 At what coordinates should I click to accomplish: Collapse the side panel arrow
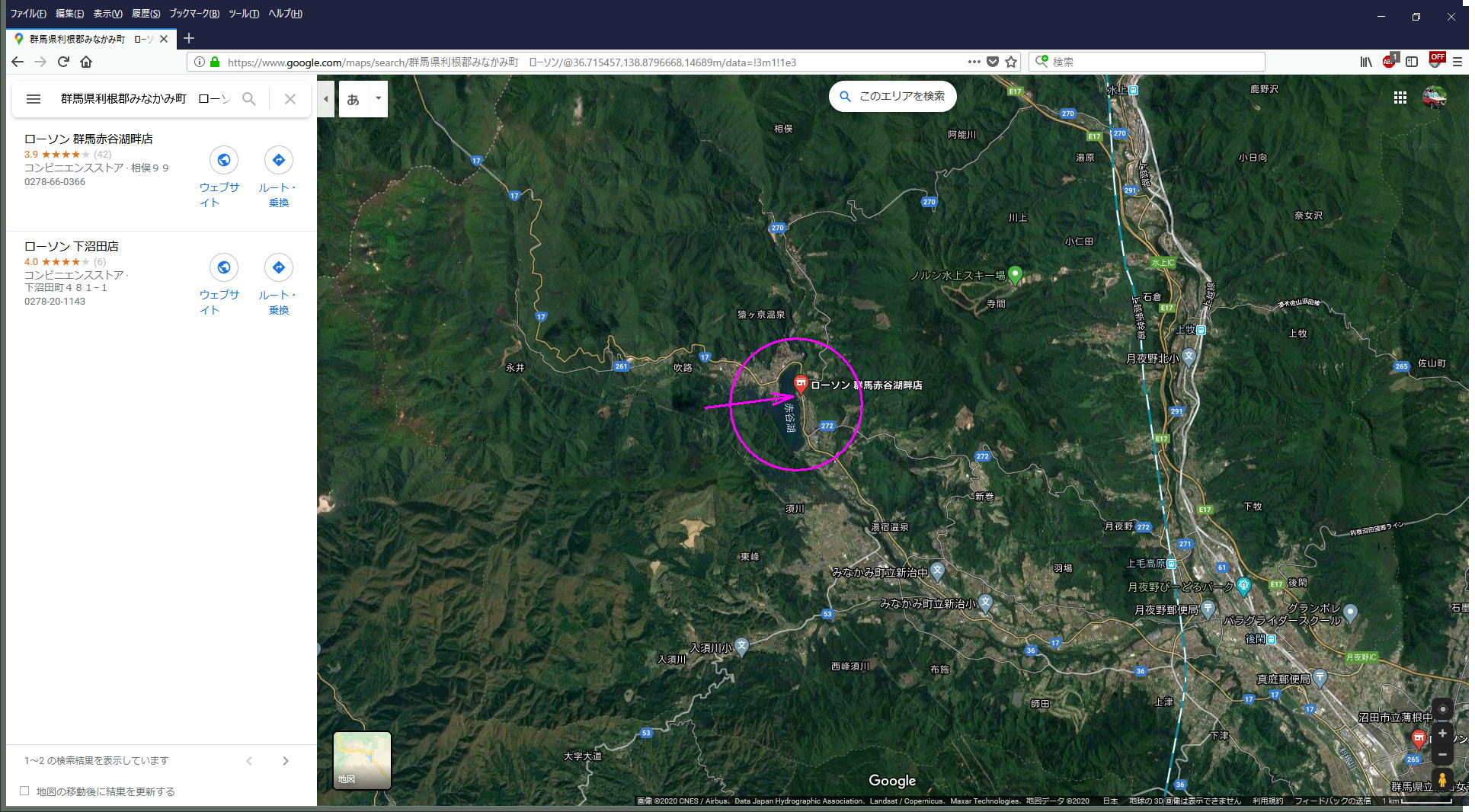(x=325, y=99)
